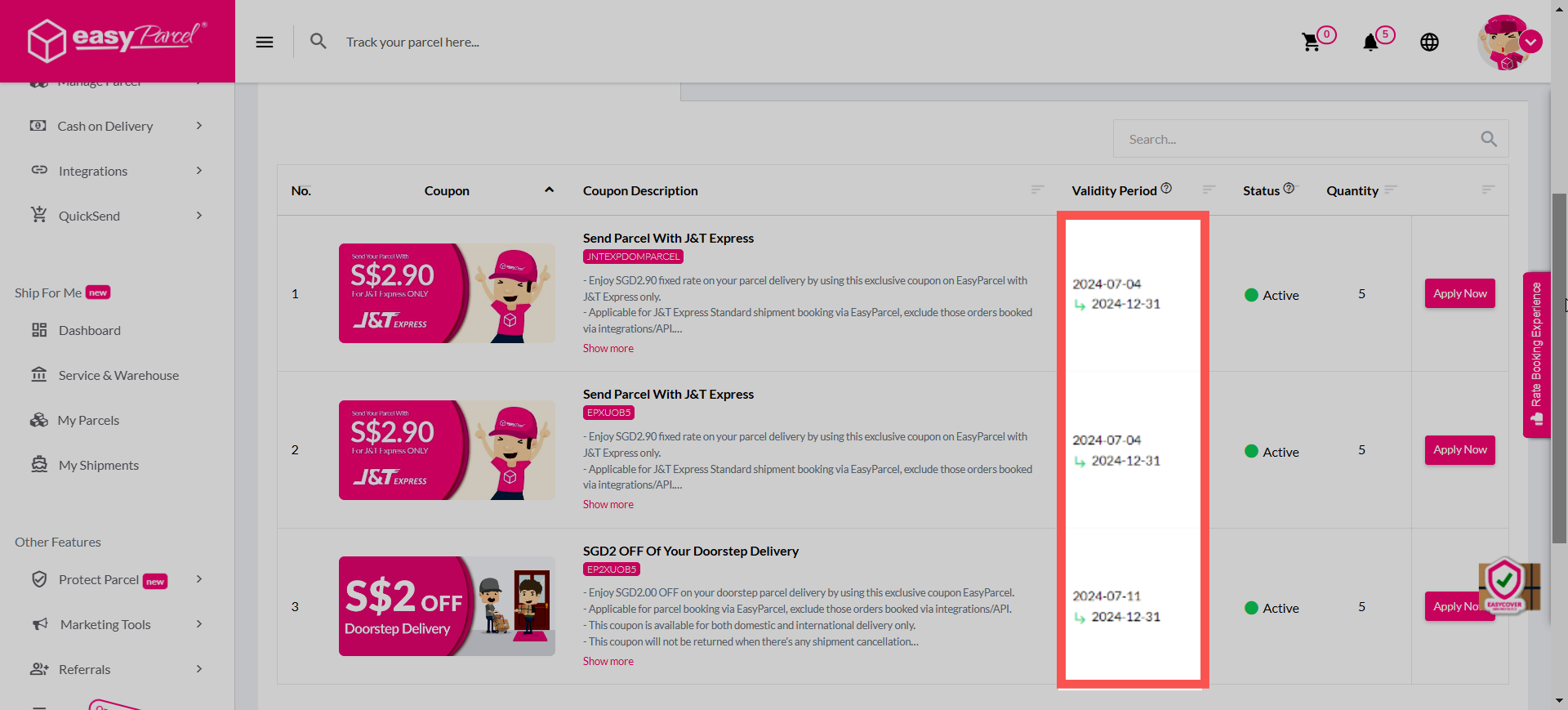Click the QuickSend cart icon
This screenshot has width=1568, height=710.
point(39,215)
